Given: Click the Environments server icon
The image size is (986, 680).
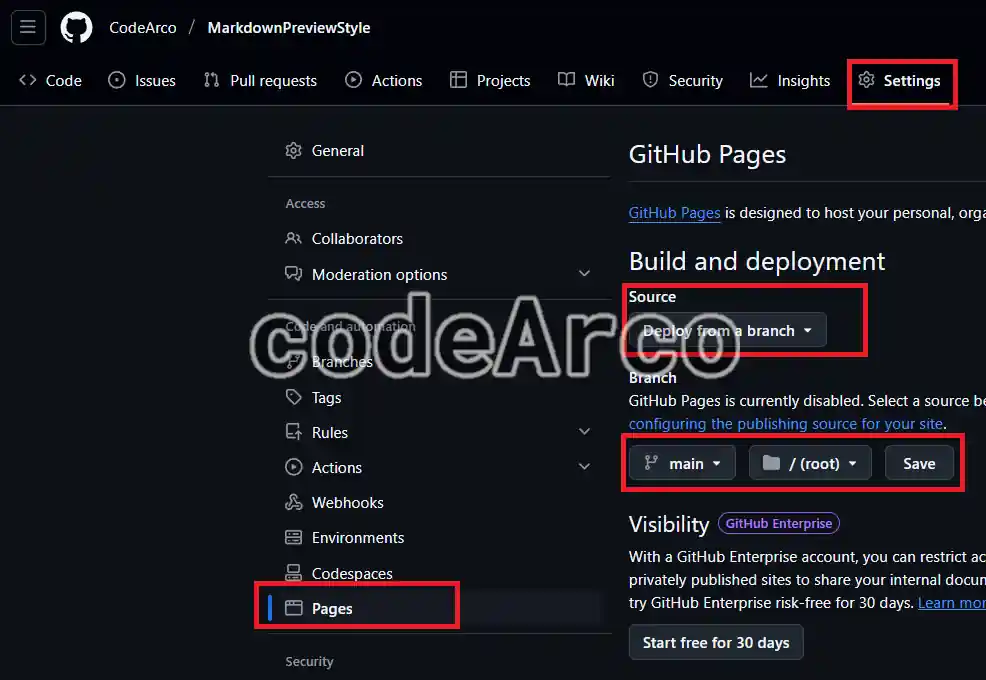Looking at the screenshot, I should coord(294,537).
